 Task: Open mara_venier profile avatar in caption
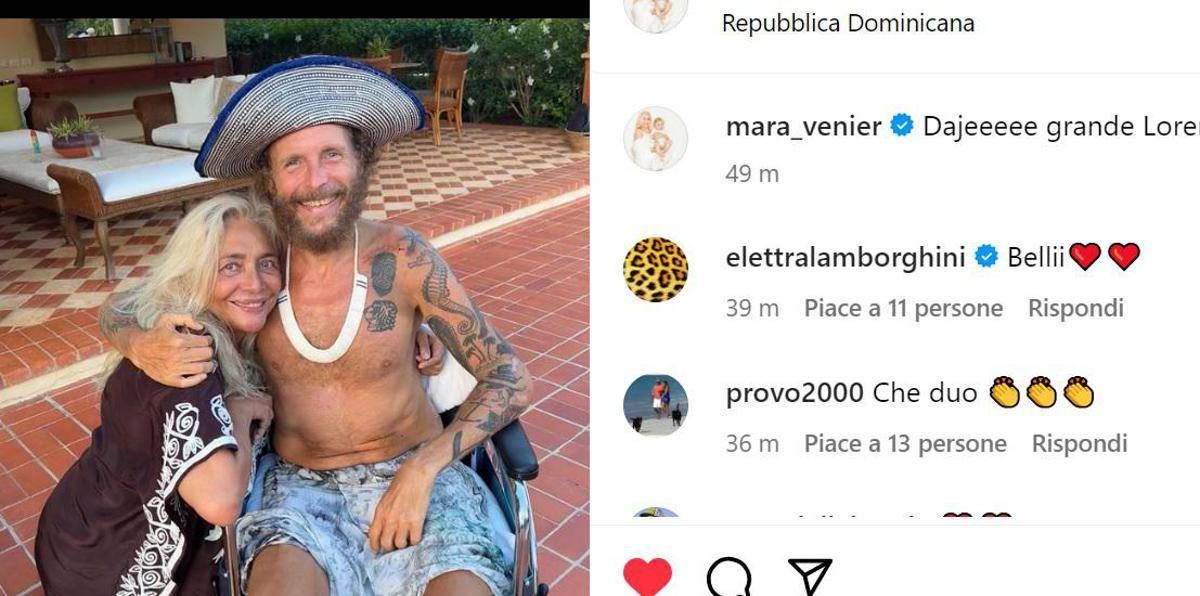point(656,138)
